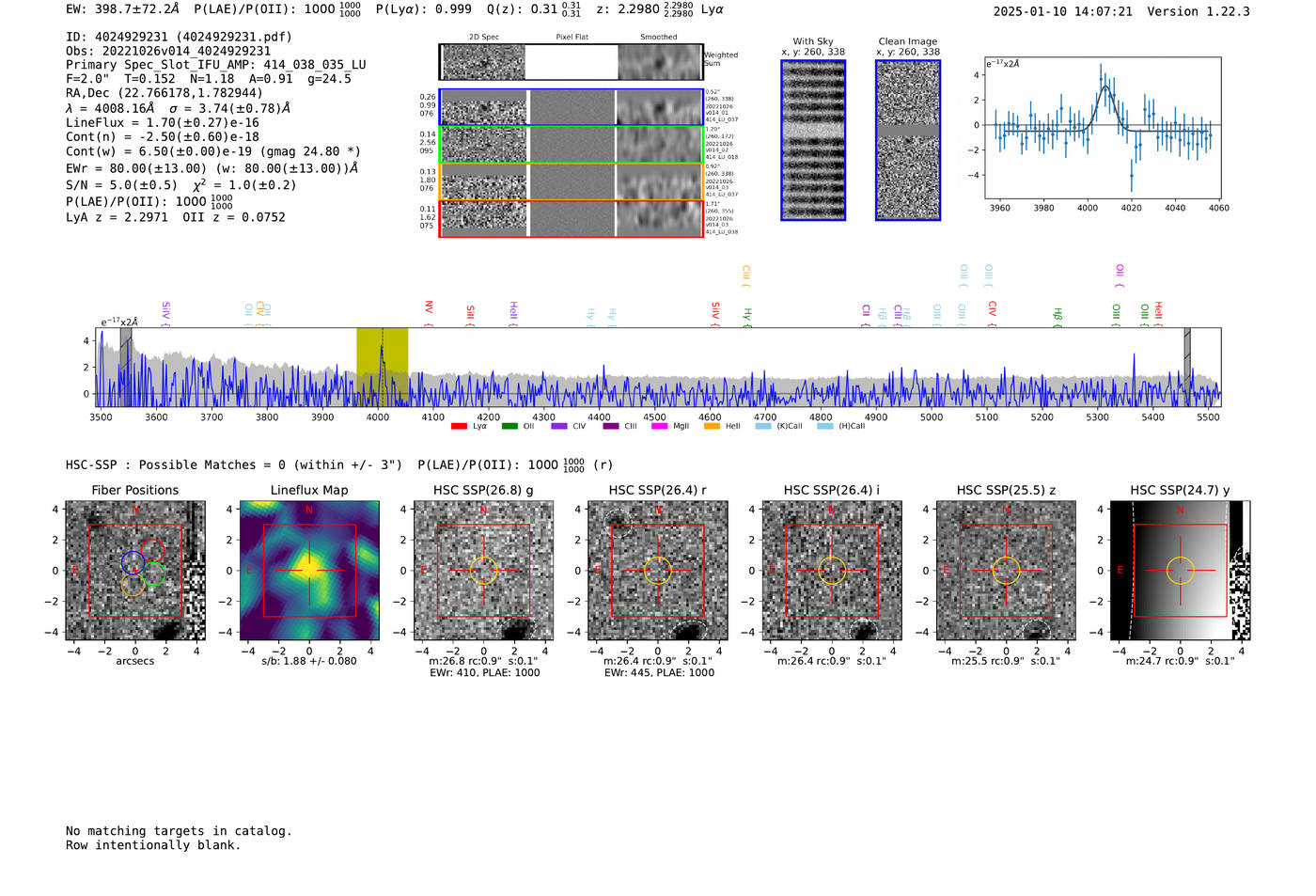The width and height of the screenshot is (1316, 896).
Task: Open the HSC SSP(26.4) r cutout
Action: [658, 571]
